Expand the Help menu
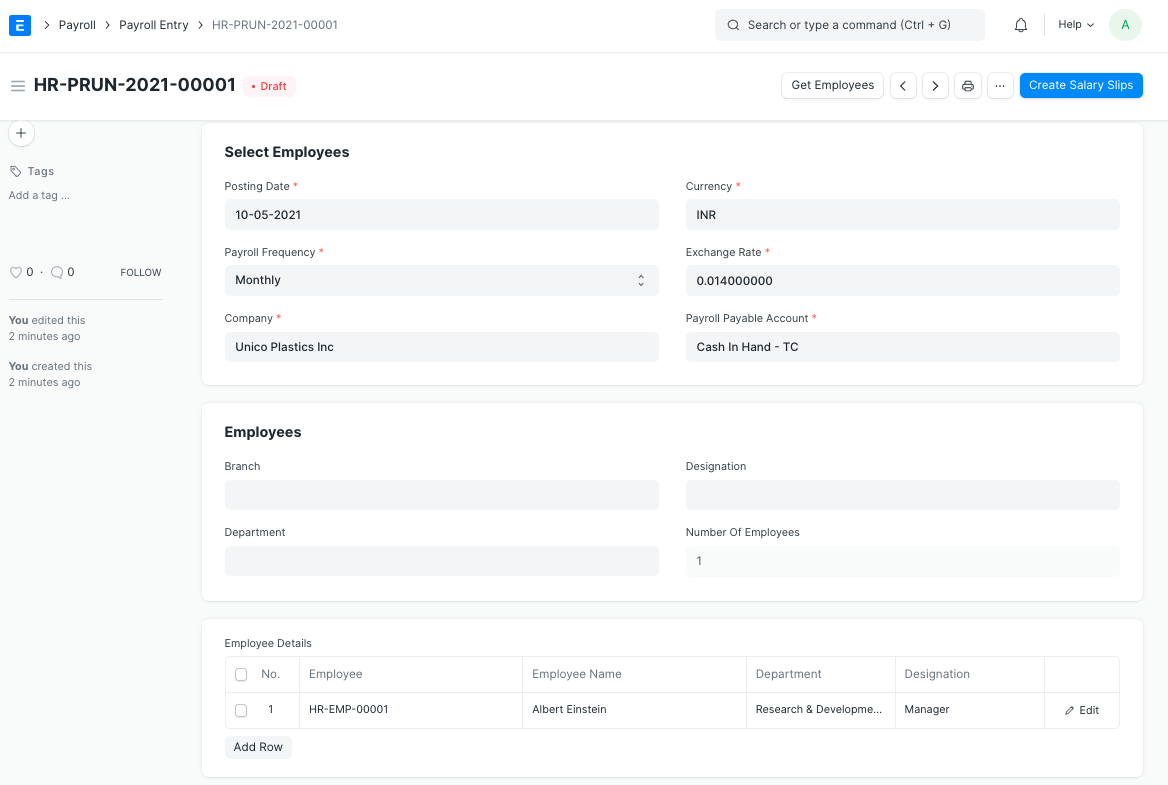Viewport: 1168px width, 785px height. [x=1074, y=24]
